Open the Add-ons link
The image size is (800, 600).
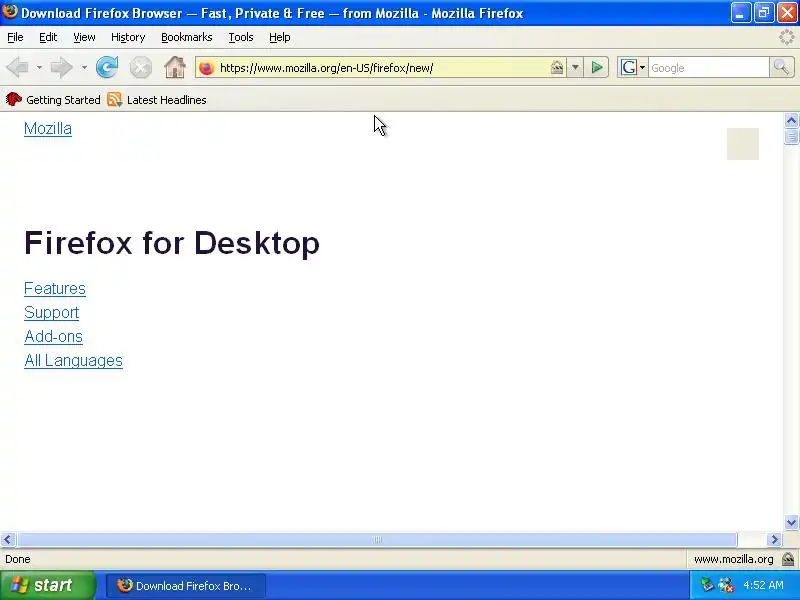(53, 336)
